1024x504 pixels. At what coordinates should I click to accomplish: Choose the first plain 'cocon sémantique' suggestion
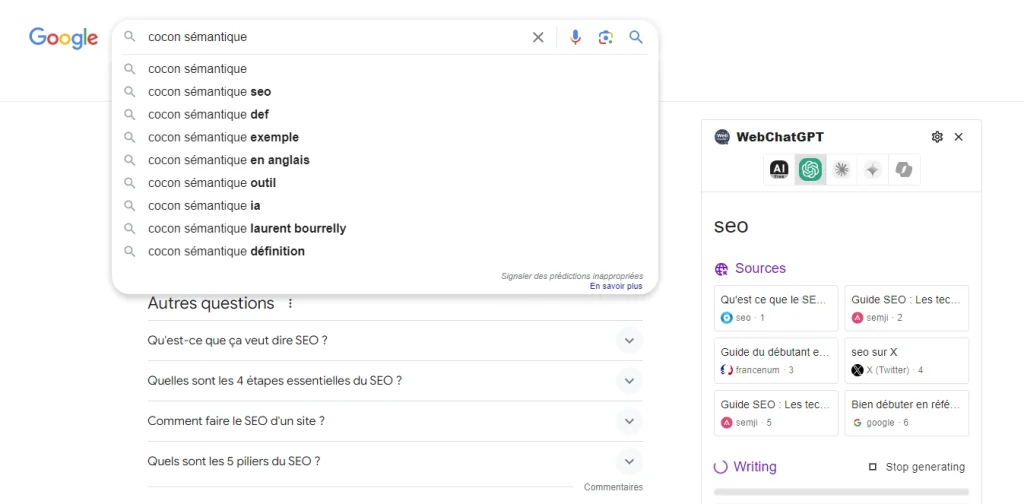385,69
